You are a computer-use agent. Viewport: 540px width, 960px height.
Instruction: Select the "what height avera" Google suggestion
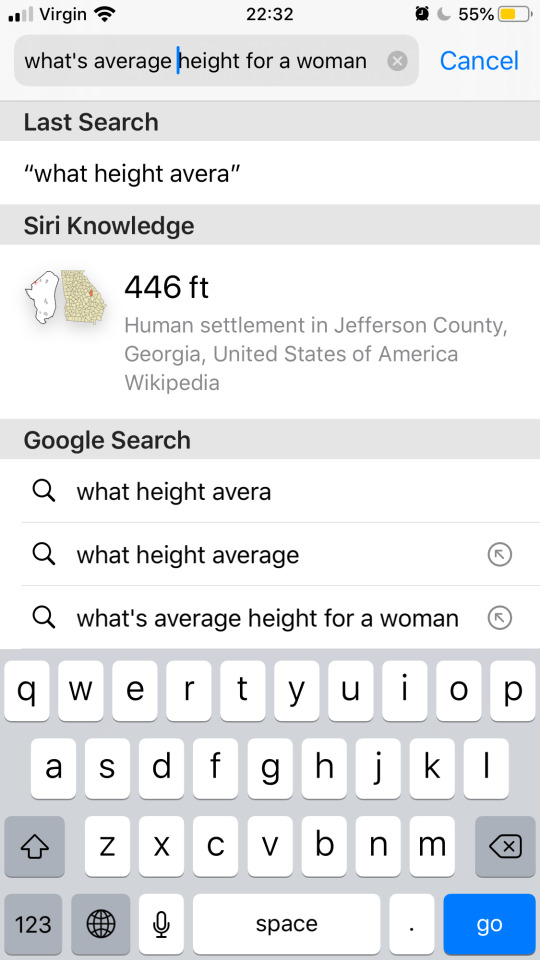tap(270, 491)
